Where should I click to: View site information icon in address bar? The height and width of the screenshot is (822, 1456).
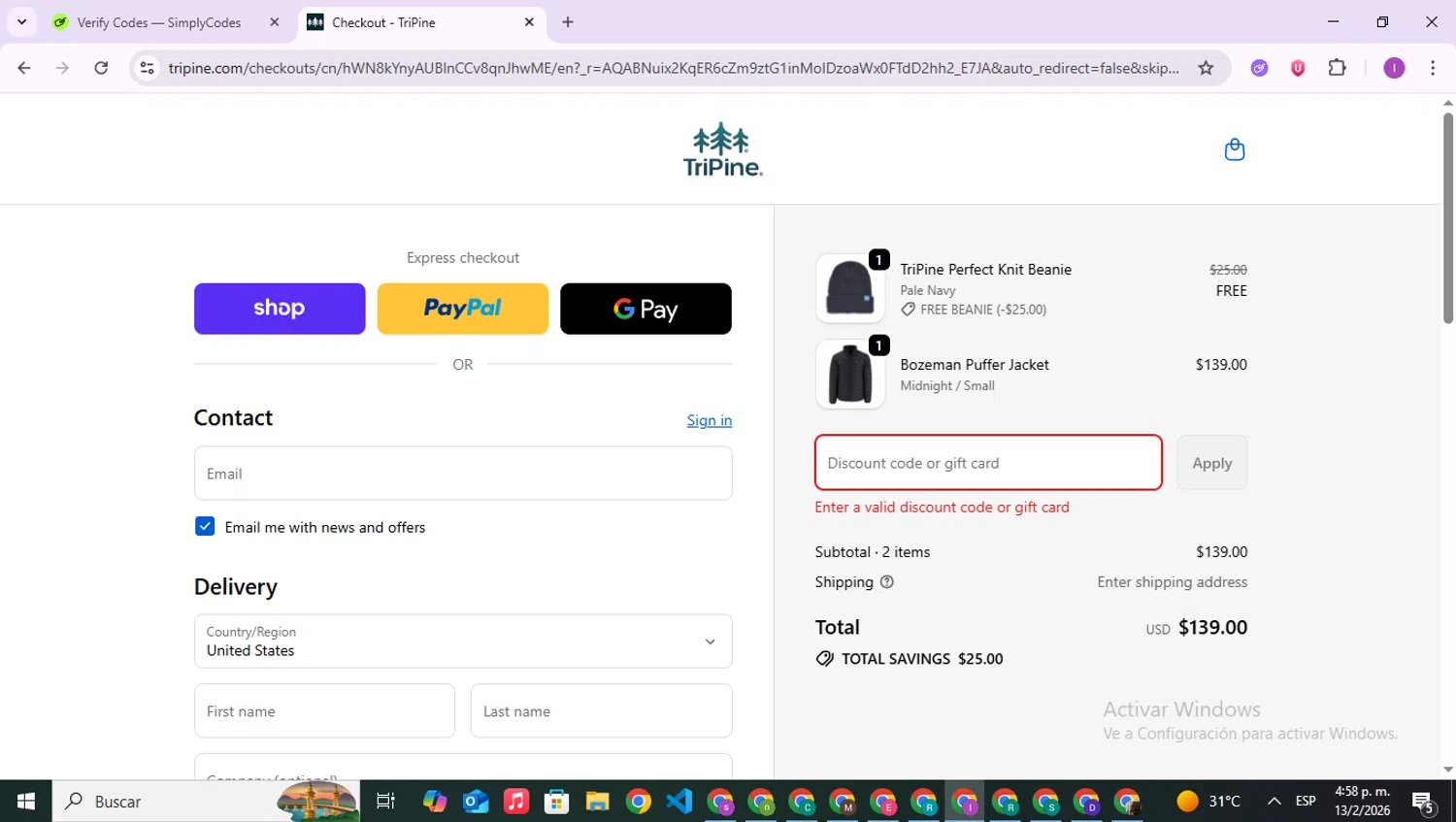(147, 68)
